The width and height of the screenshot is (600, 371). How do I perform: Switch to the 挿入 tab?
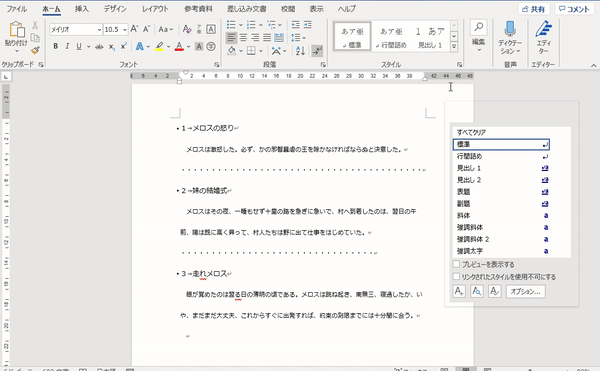82,8
